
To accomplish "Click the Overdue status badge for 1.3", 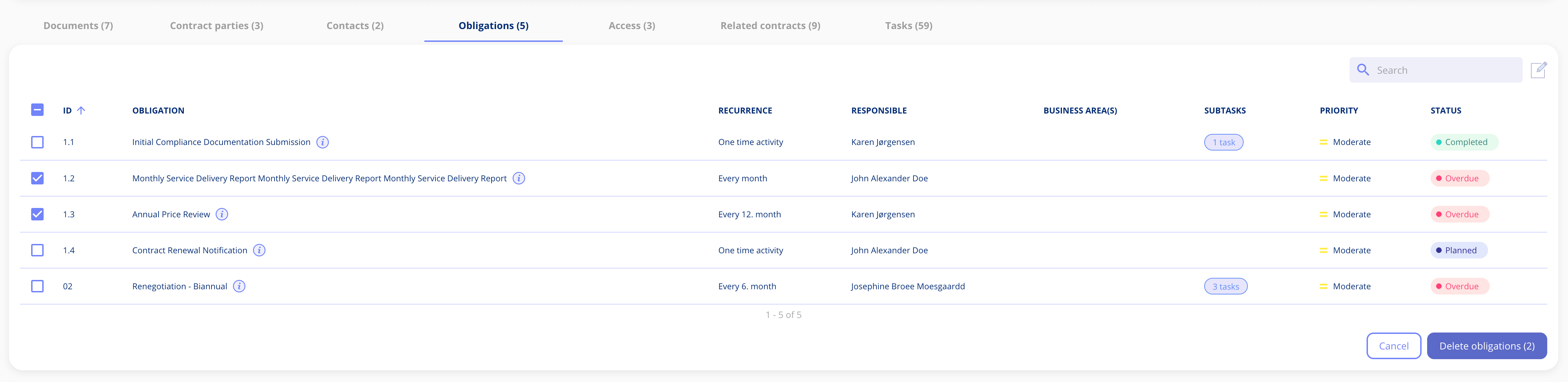I will point(1460,214).
